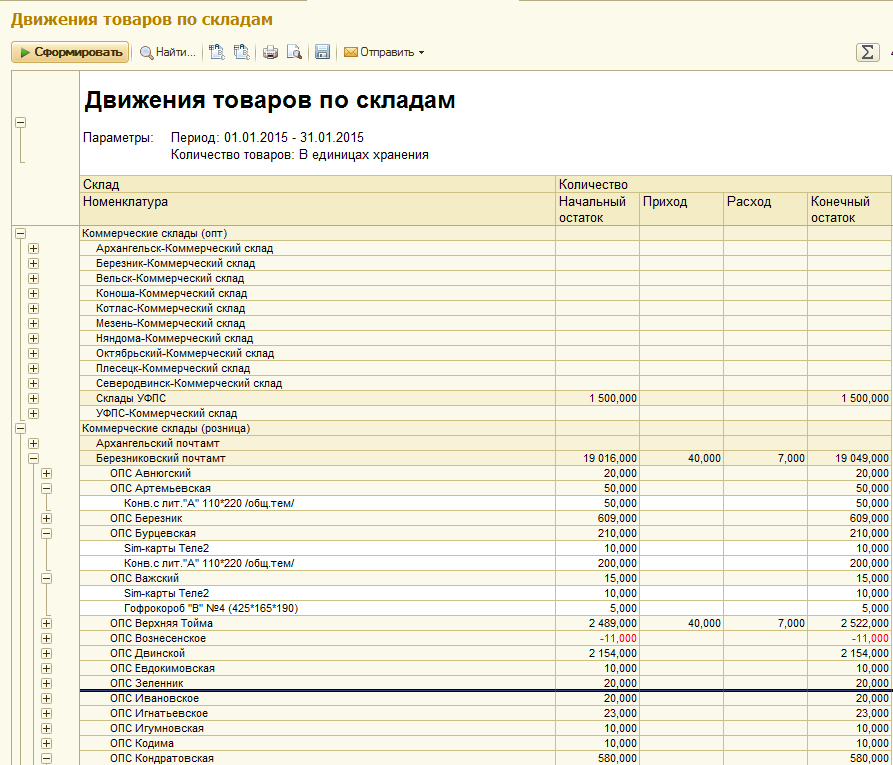The width and height of the screenshot is (893, 765).
Task: Click the printer icon to print report
Action: pos(270,52)
